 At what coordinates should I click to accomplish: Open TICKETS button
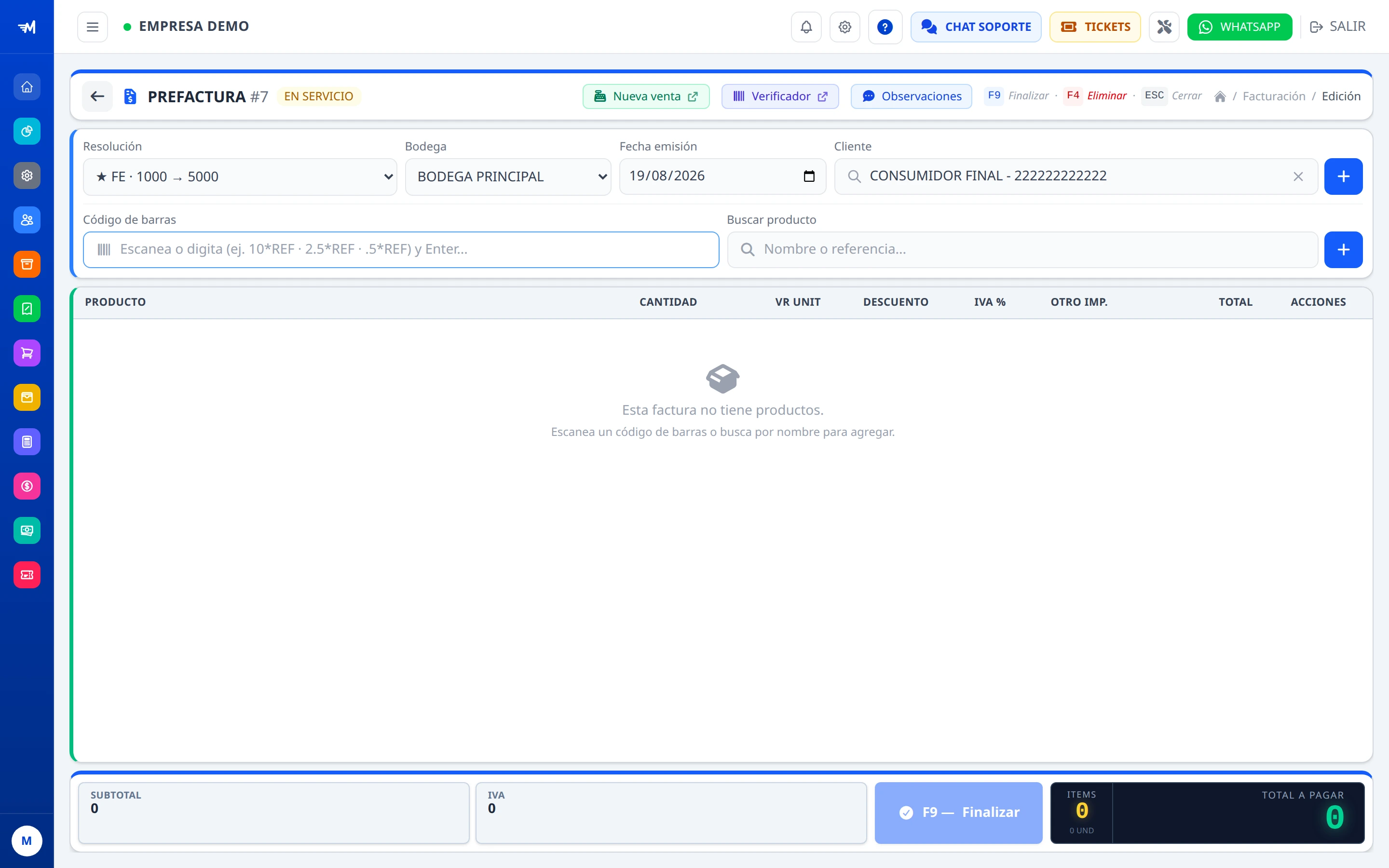tap(1094, 27)
